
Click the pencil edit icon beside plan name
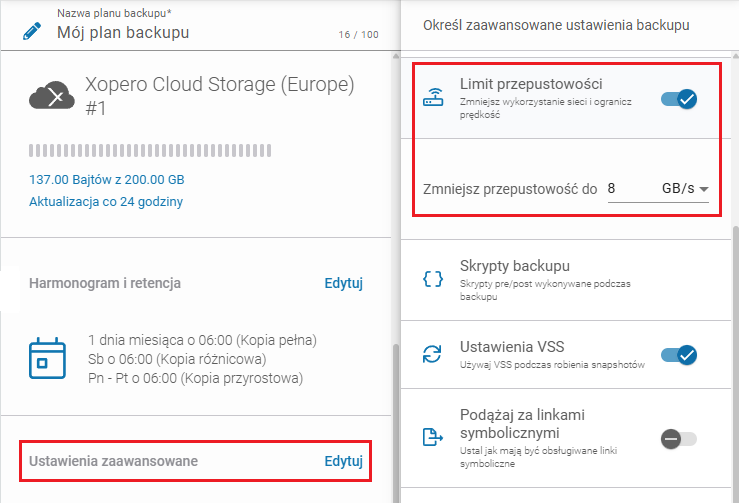32,30
